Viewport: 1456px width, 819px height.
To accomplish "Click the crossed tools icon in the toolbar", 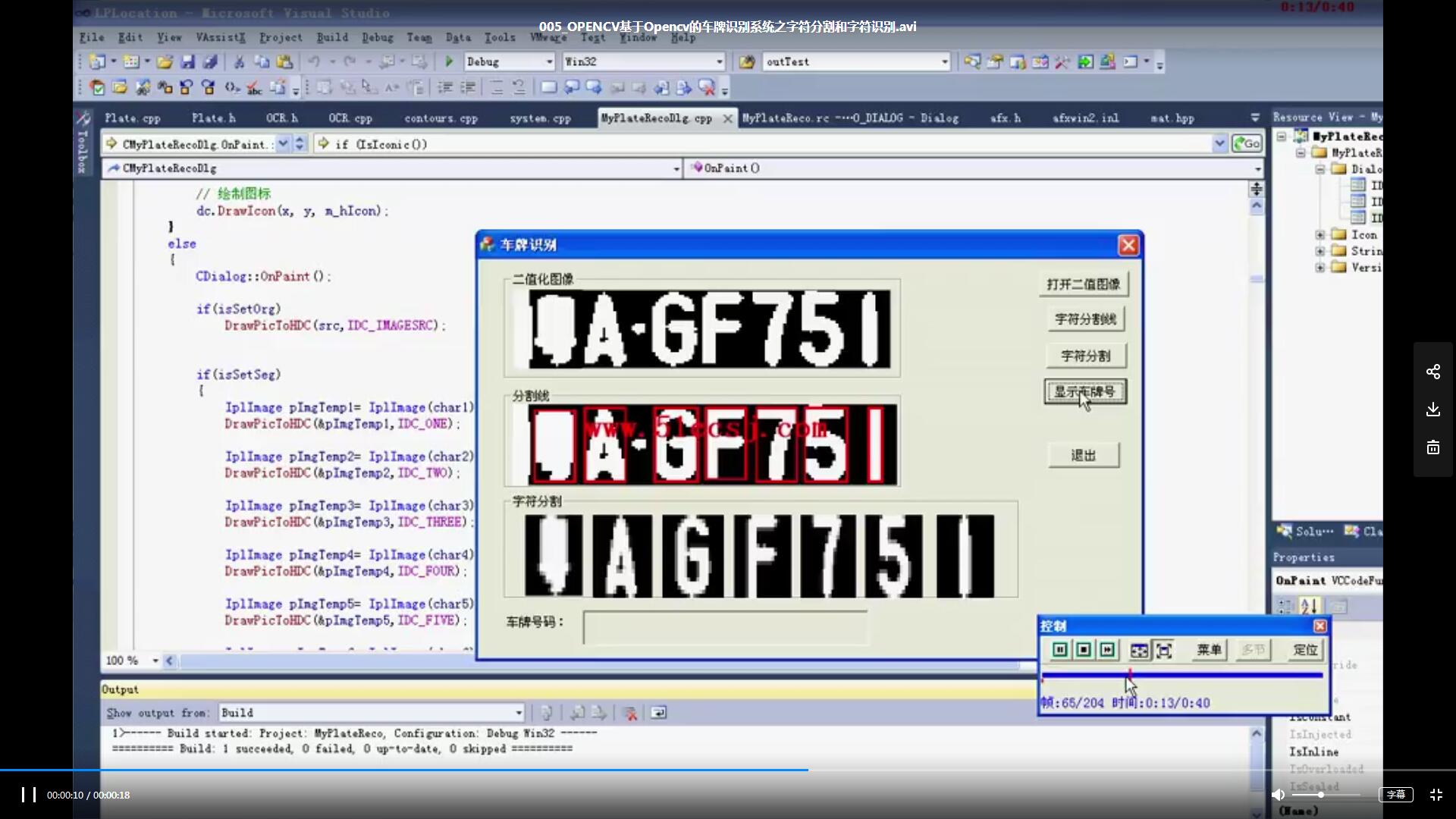I will pyautogui.click(x=1062, y=61).
